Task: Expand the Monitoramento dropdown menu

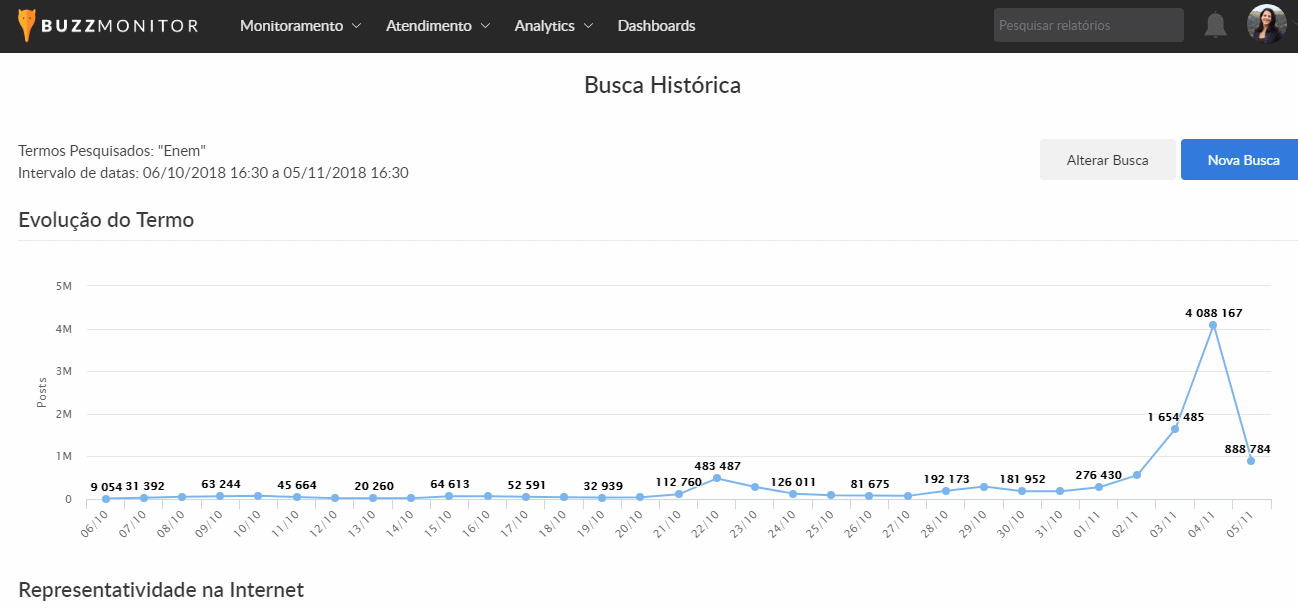Action: tap(300, 26)
